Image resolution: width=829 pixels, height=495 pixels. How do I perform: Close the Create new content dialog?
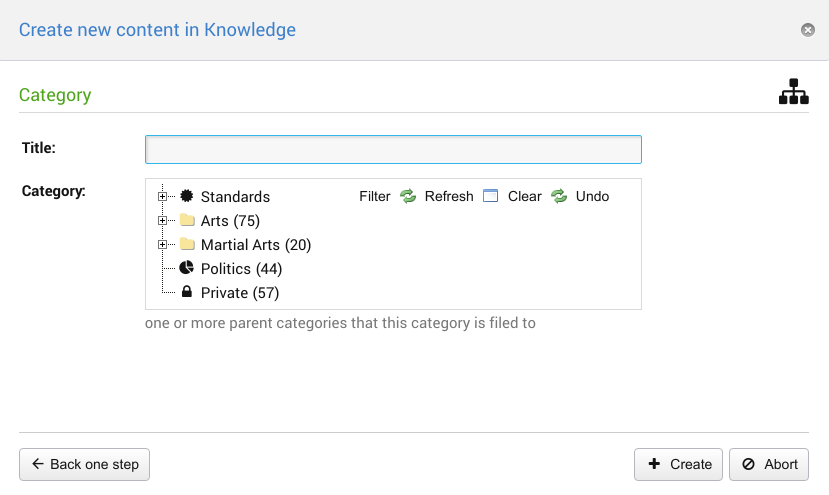coord(808,30)
